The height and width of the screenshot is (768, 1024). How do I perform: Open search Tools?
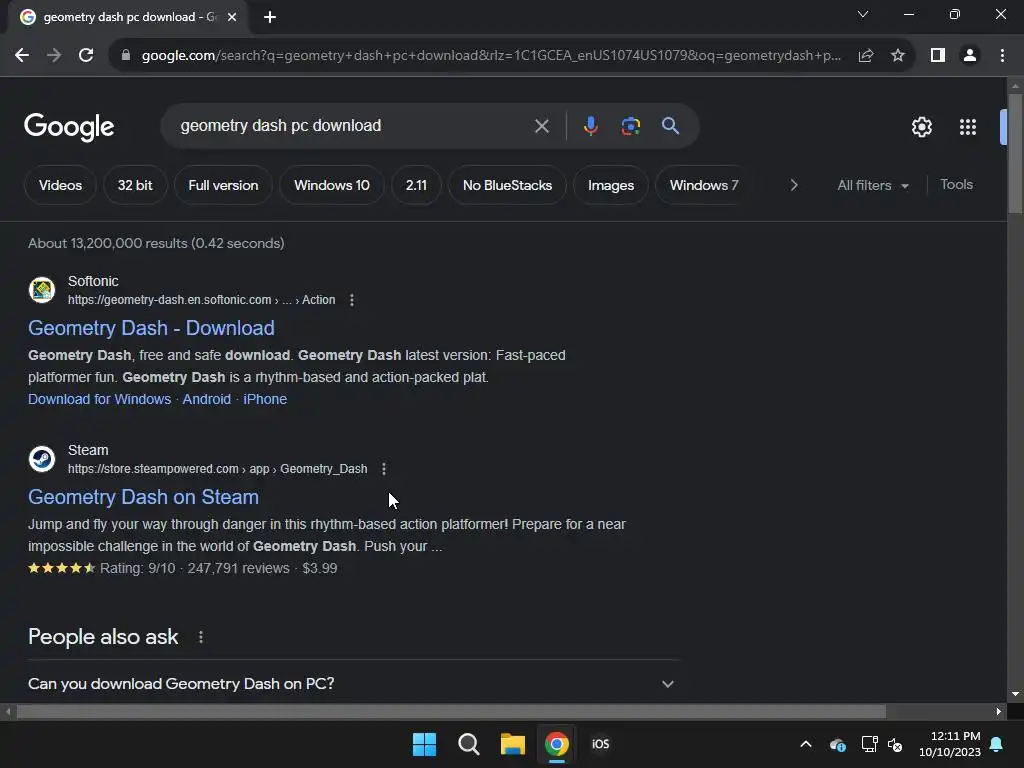(956, 185)
